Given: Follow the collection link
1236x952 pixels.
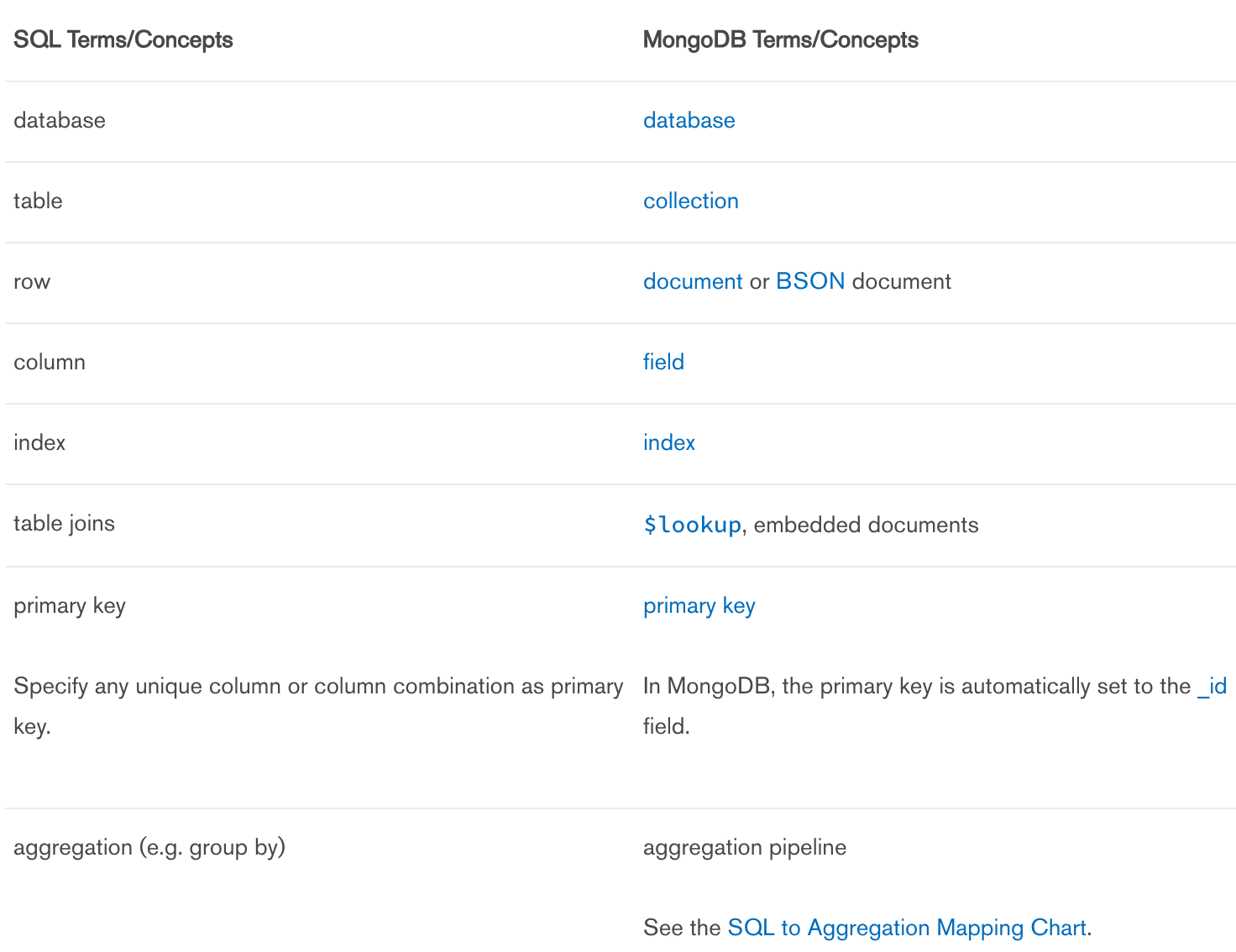Looking at the screenshot, I should tap(690, 201).
